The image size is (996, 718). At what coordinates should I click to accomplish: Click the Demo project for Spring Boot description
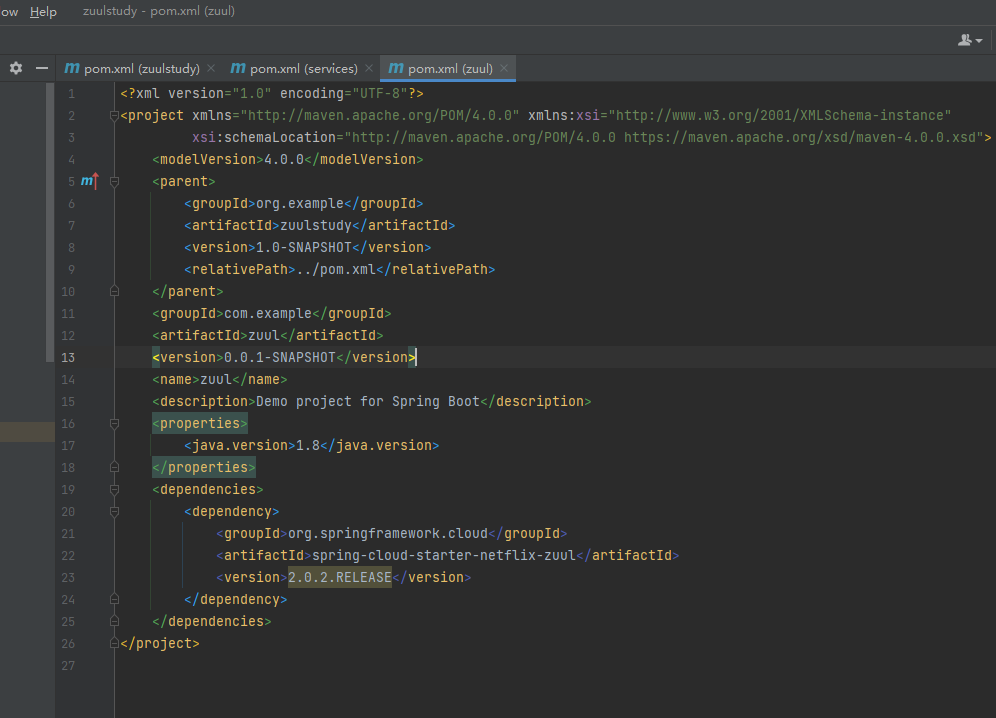point(368,402)
